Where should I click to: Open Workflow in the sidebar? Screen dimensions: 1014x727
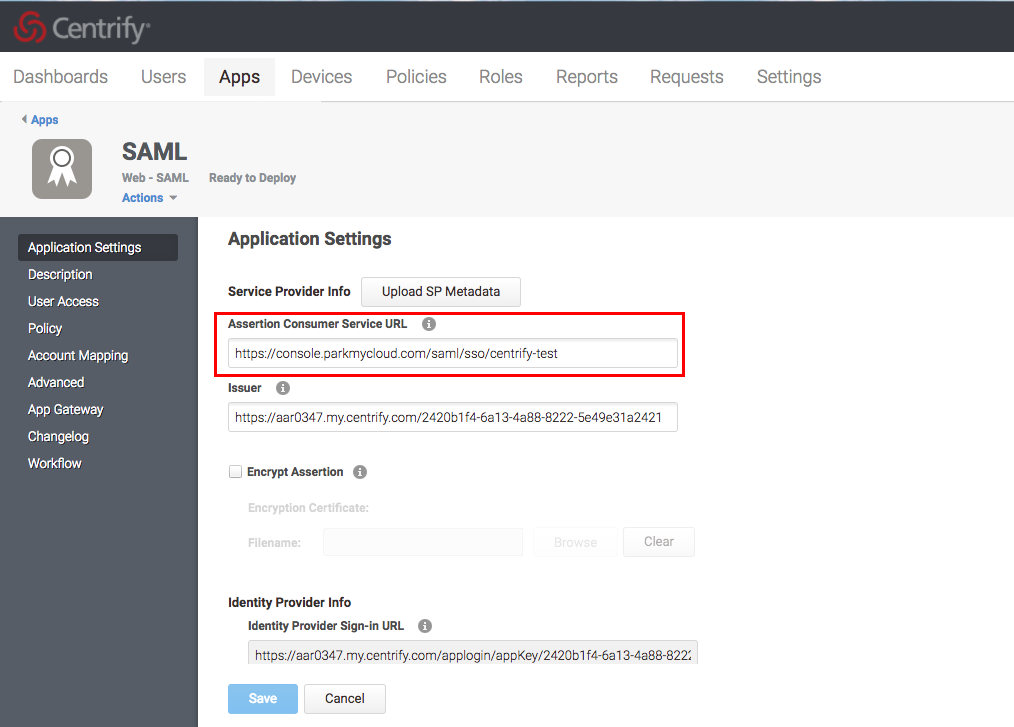pos(55,463)
